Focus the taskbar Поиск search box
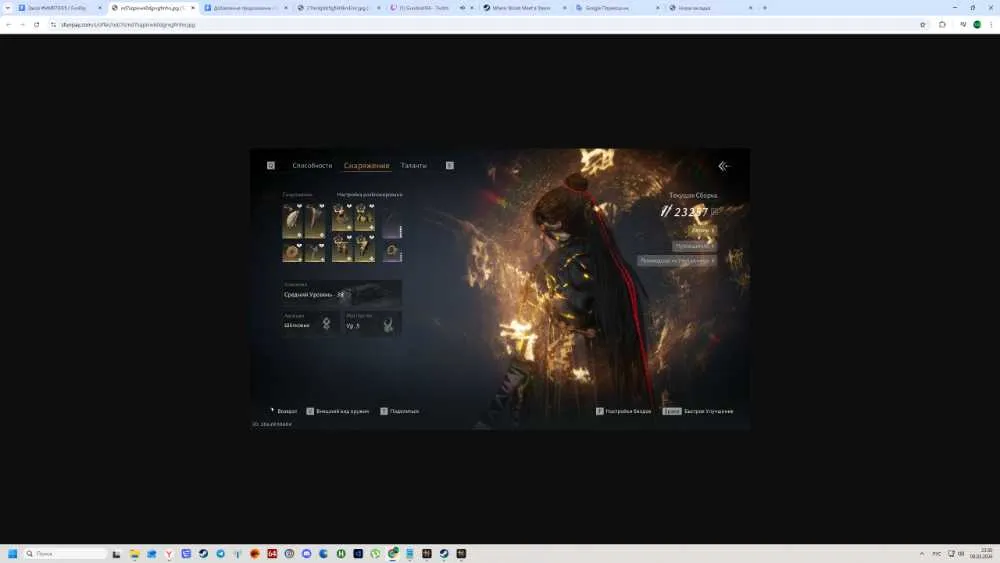The height and width of the screenshot is (563, 1000). (65, 553)
